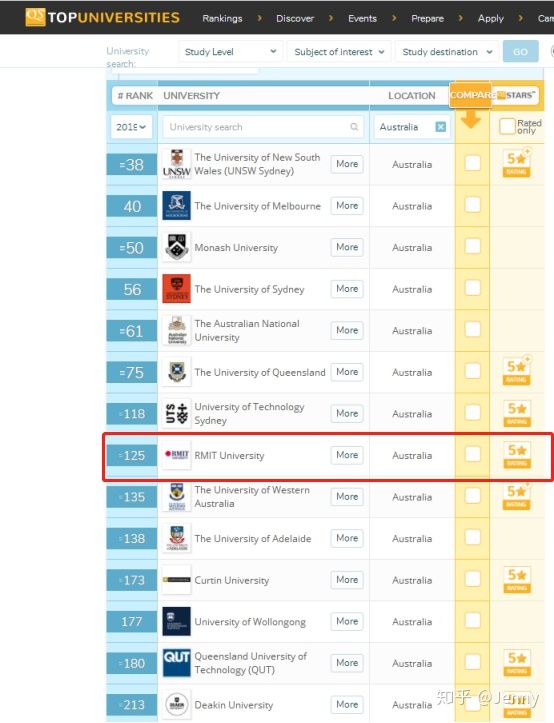
Task: Click More button for Curtin University
Action: pyautogui.click(x=347, y=580)
